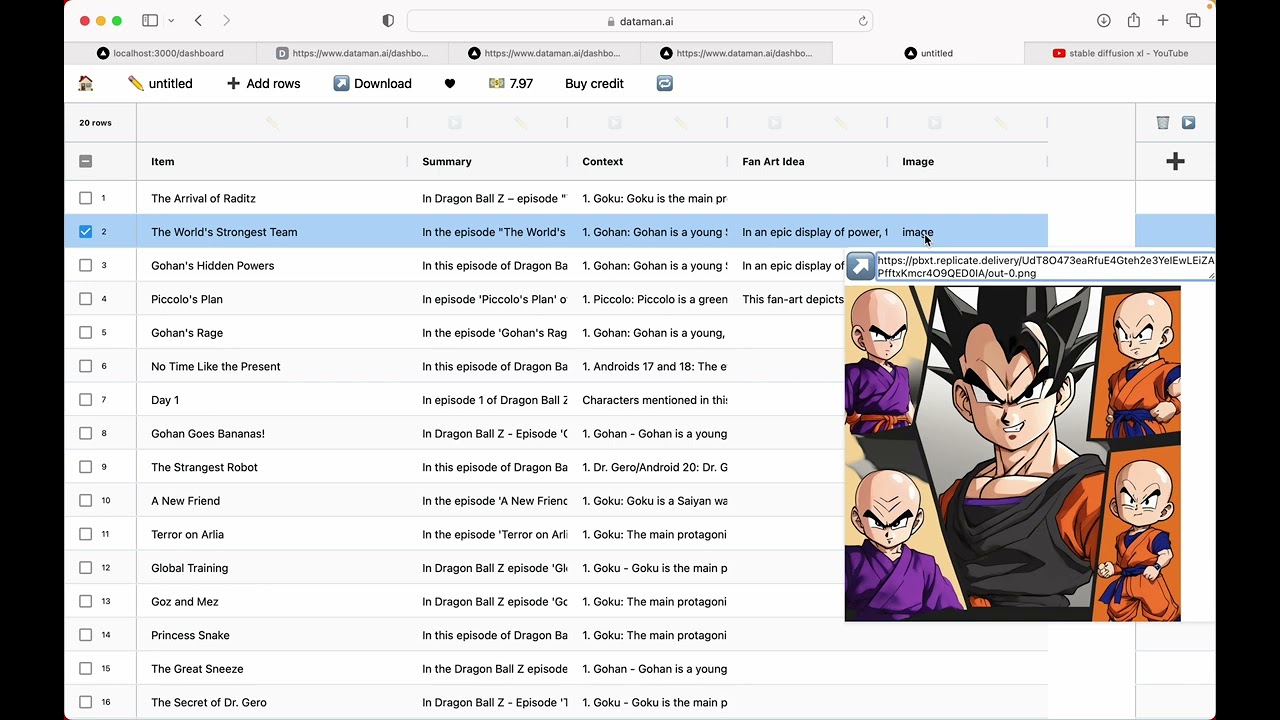Switch to the stable diffusion xl YouTube tab
Image resolution: width=1280 pixels, height=720 pixels.
point(1120,53)
